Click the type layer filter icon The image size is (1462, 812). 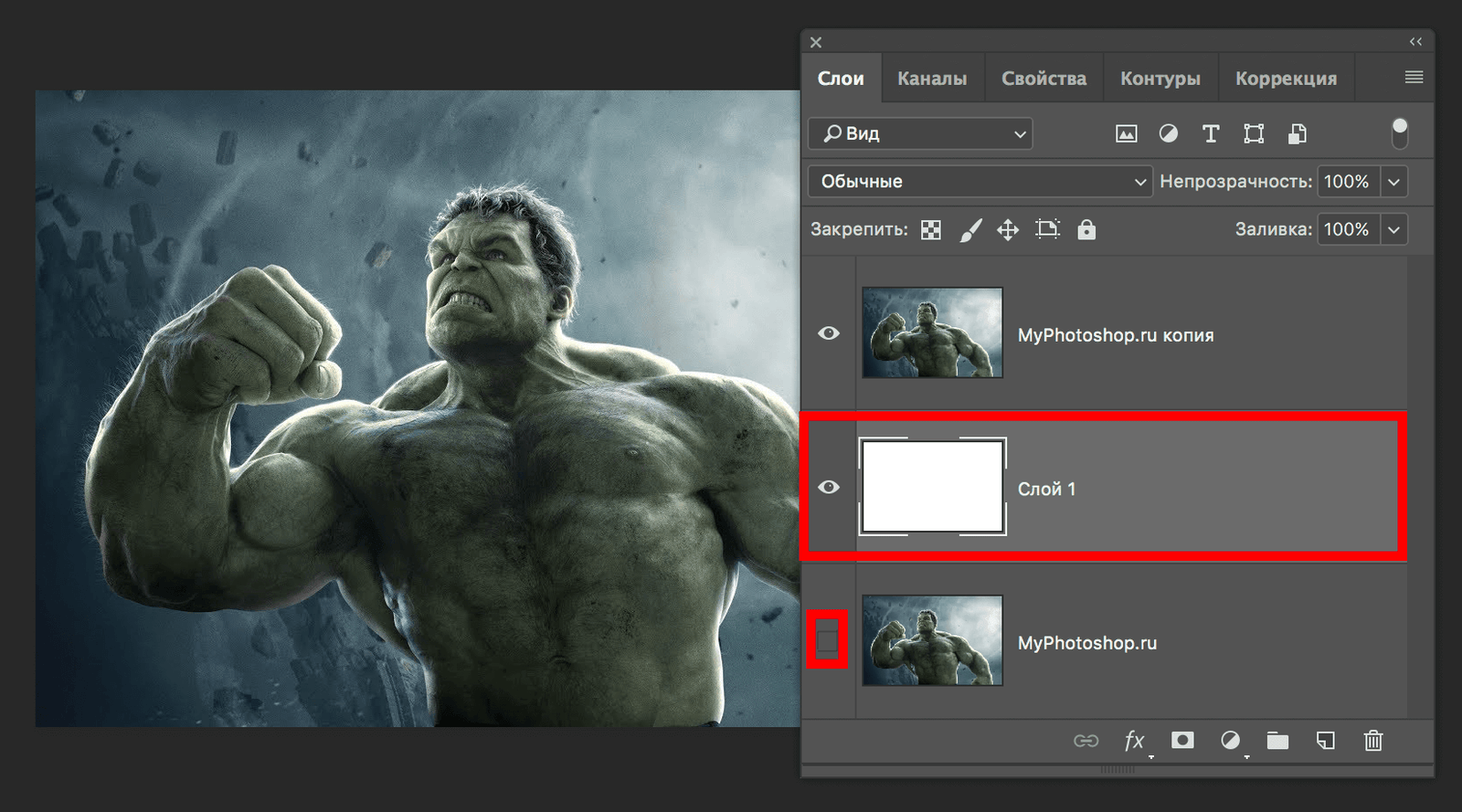point(1211,134)
